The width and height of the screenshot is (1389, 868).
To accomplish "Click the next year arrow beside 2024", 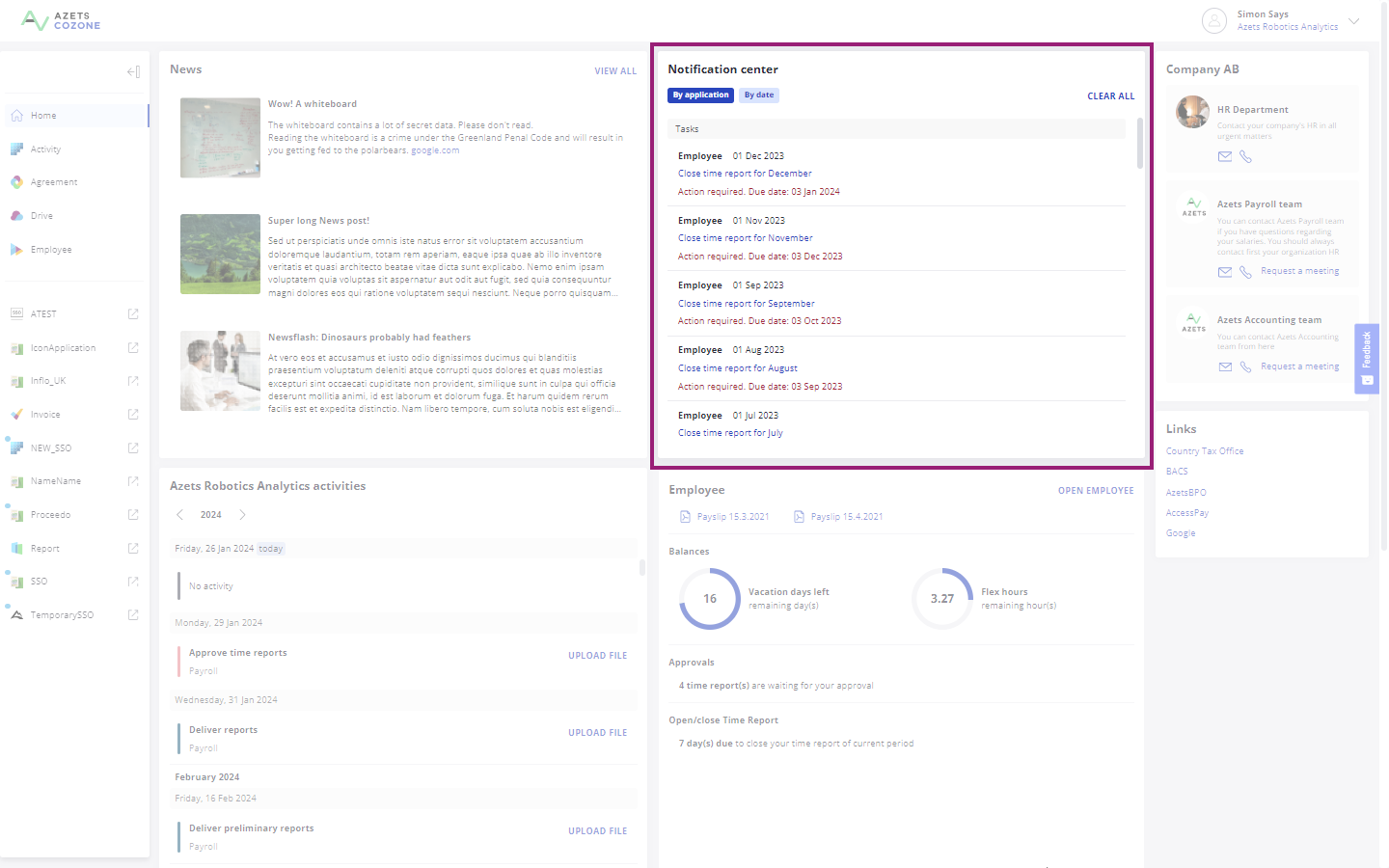I will (x=242, y=515).
